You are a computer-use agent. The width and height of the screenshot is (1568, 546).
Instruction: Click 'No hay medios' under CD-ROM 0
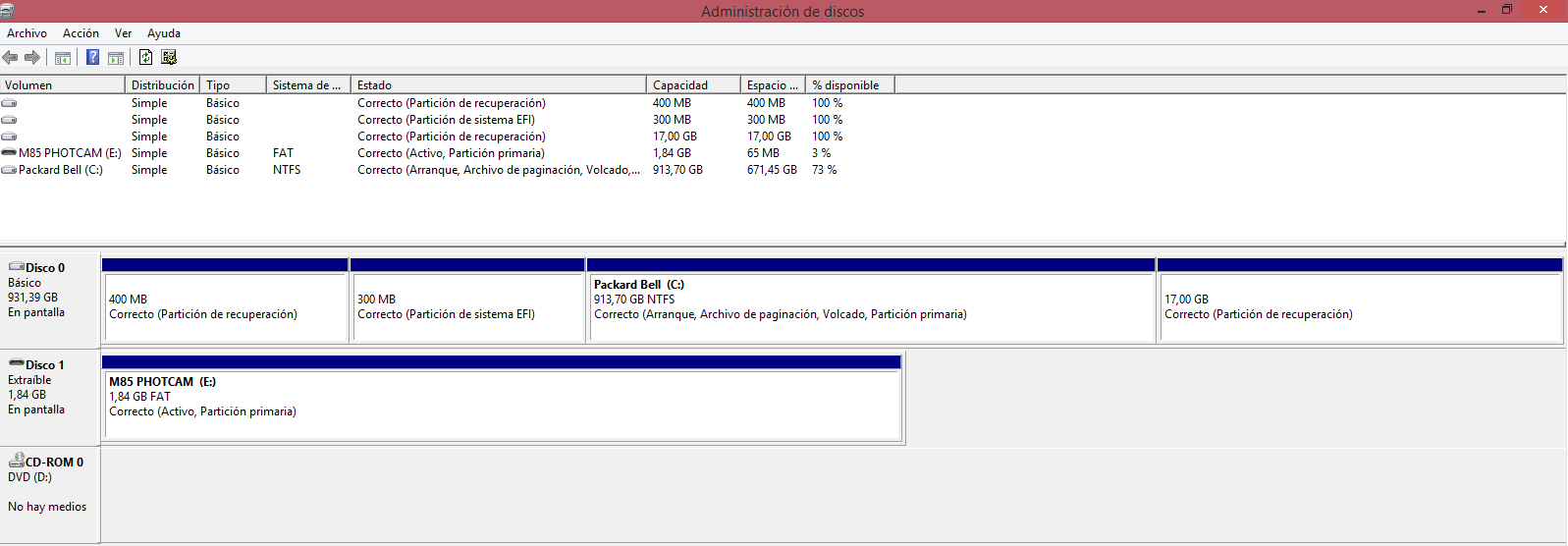click(47, 507)
